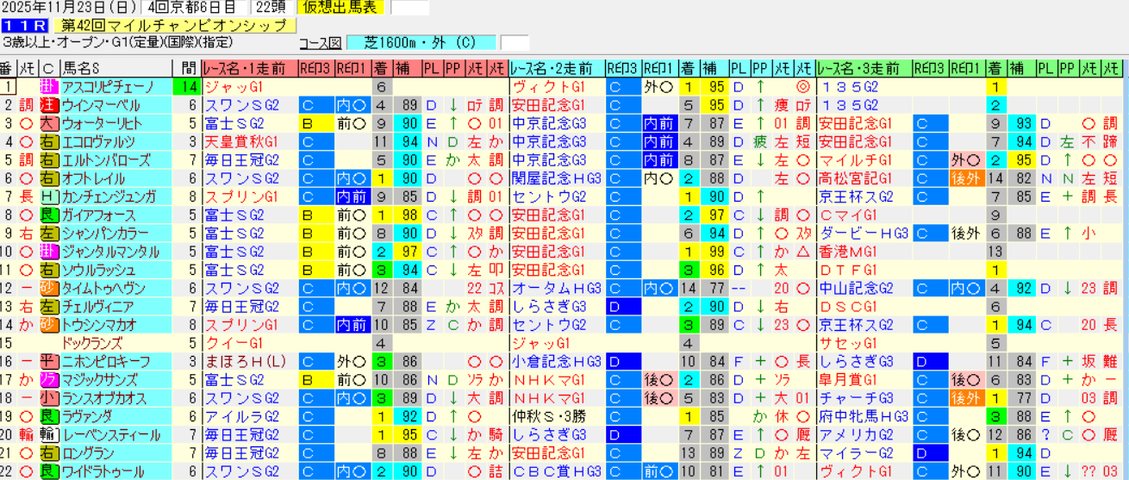The height and width of the screenshot is (480, 1129).
Task: Click the 4回京都6日目 meeting label
Action: click(x=194, y=8)
